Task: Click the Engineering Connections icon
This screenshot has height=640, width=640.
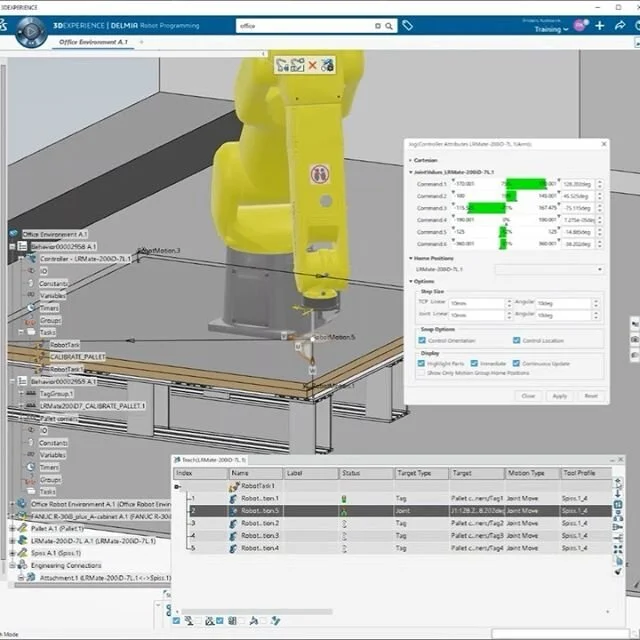Action: click(x=22, y=565)
